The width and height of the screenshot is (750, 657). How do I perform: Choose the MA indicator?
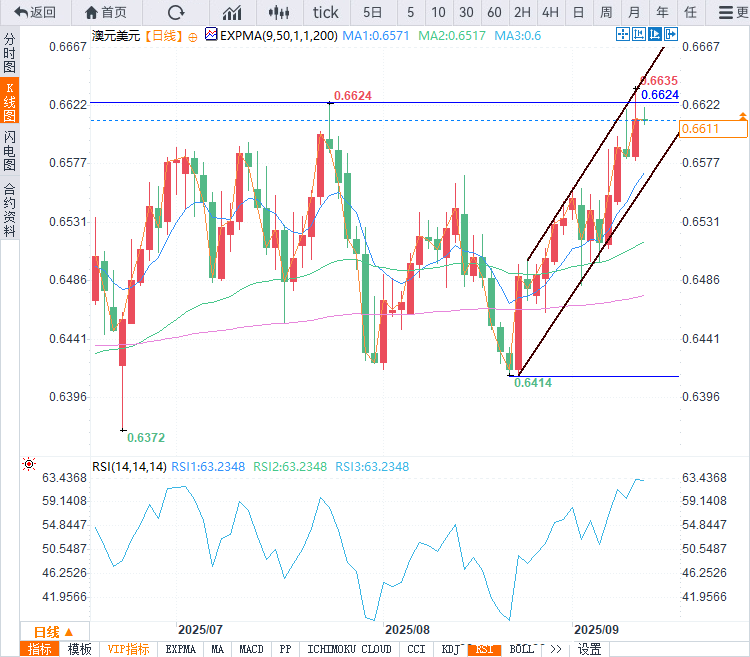point(218,649)
